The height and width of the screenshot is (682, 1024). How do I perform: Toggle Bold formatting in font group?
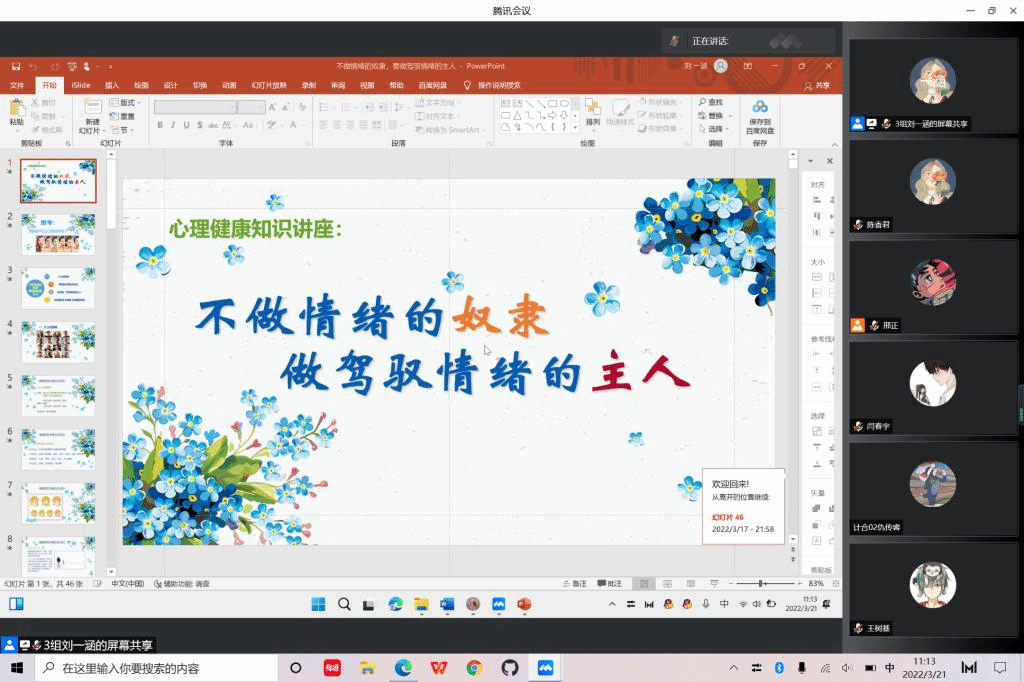160,125
